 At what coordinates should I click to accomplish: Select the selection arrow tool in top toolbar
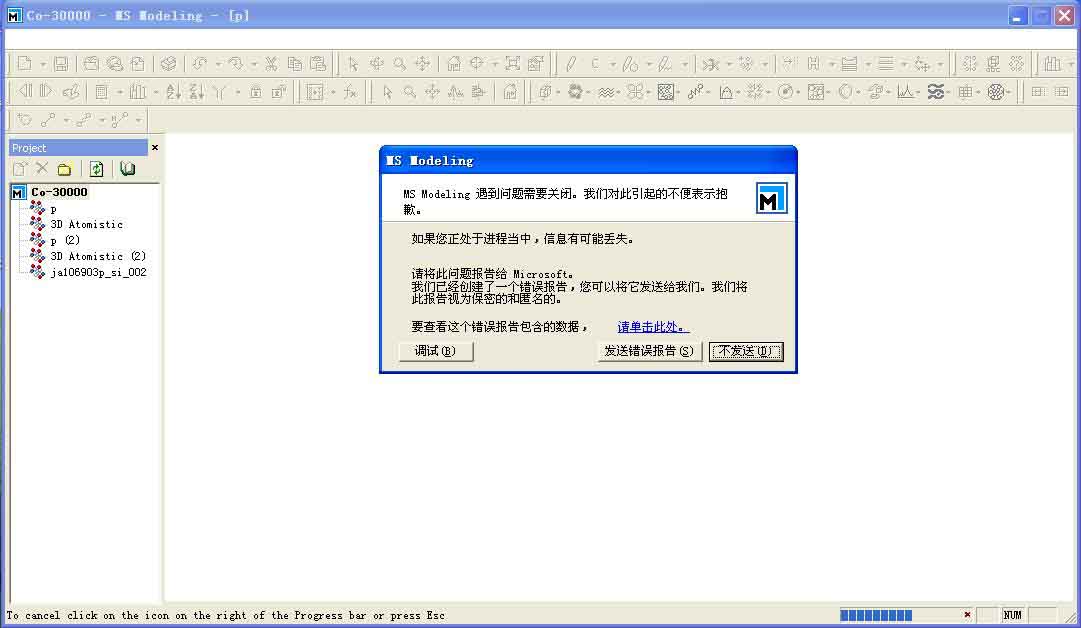pyautogui.click(x=353, y=64)
